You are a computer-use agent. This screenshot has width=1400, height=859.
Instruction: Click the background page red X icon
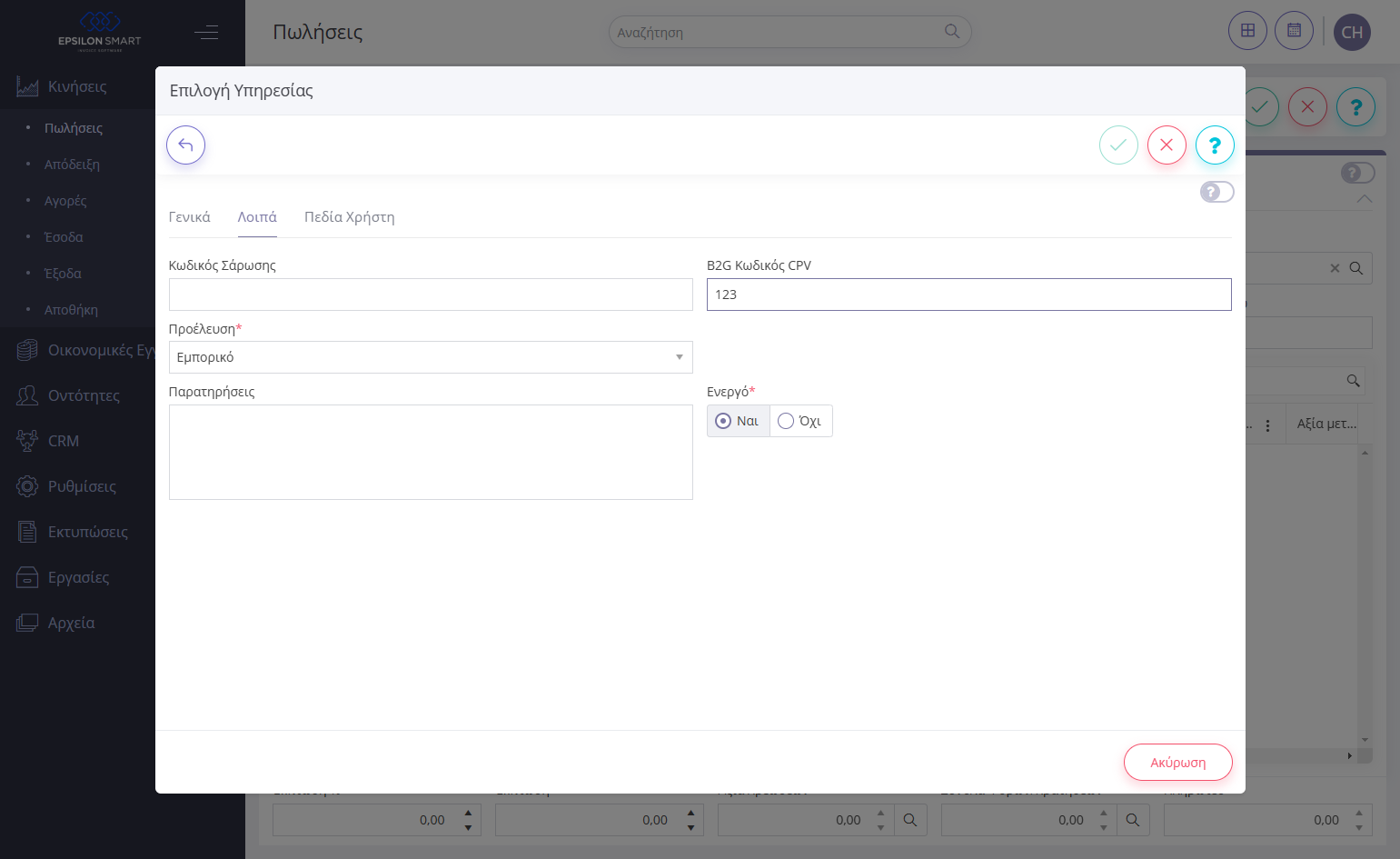[x=1307, y=107]
